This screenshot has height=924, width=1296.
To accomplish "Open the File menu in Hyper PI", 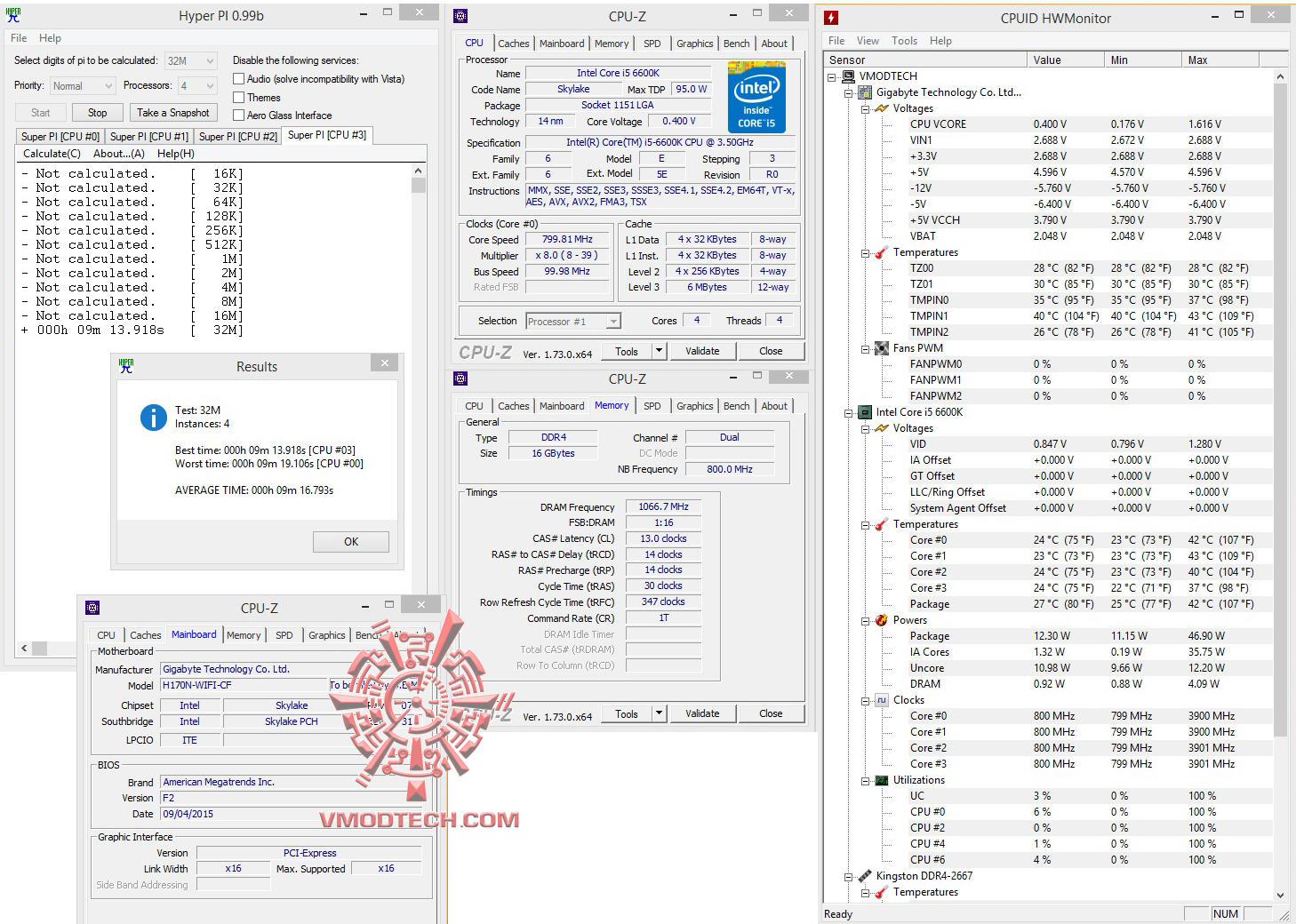I will click(19, 38).
